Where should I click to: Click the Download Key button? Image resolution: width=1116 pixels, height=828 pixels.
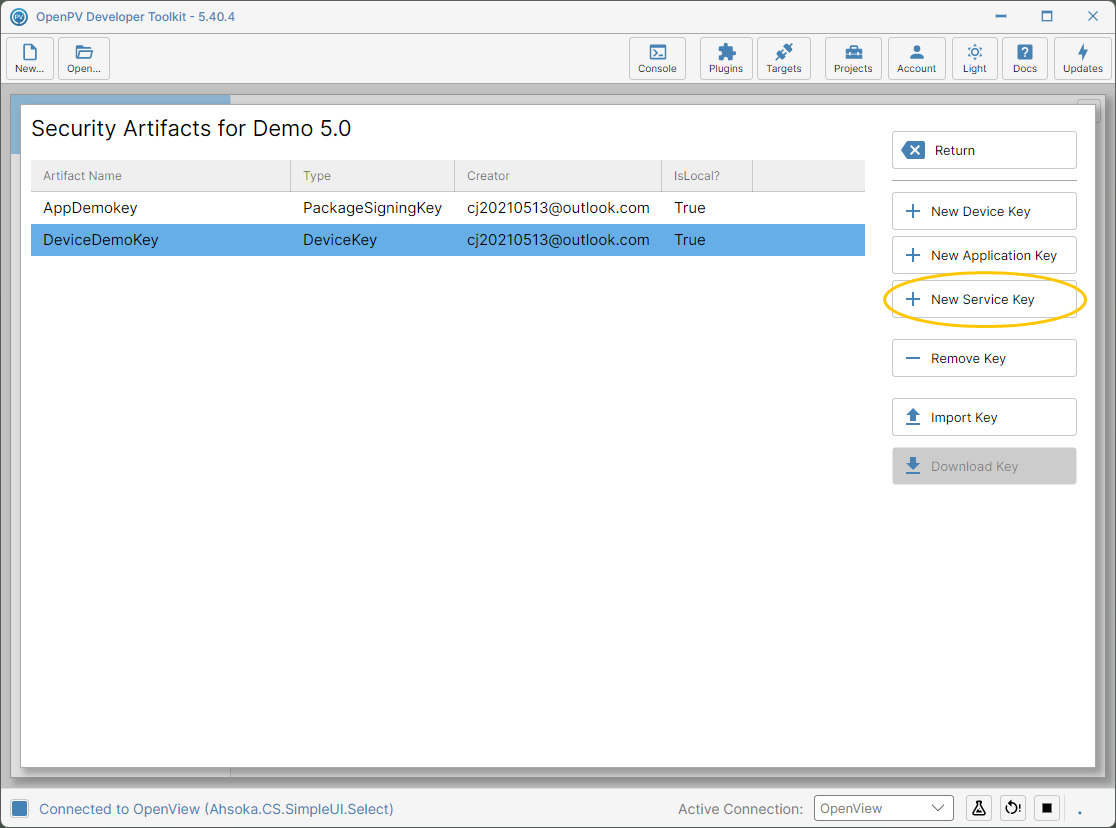[x=984, y=466]
